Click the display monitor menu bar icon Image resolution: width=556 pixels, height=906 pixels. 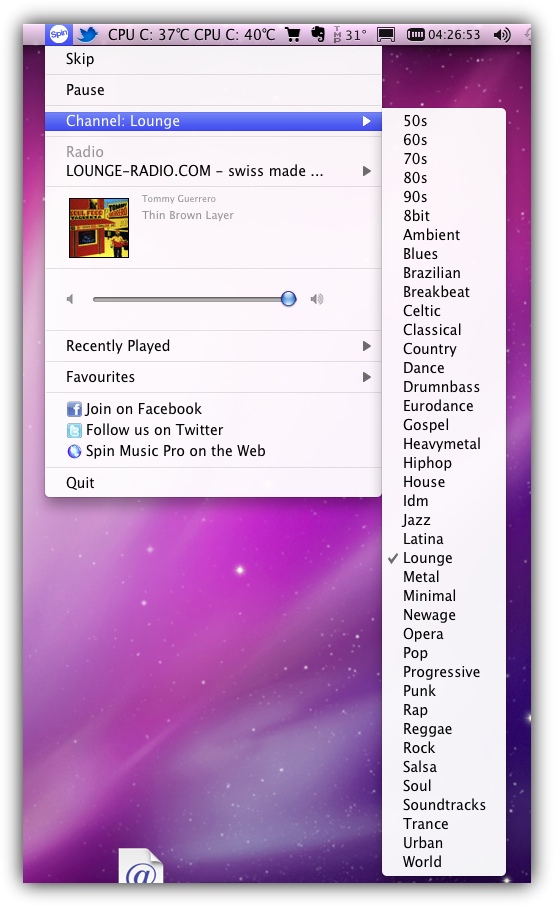click(x=386, y=35)
